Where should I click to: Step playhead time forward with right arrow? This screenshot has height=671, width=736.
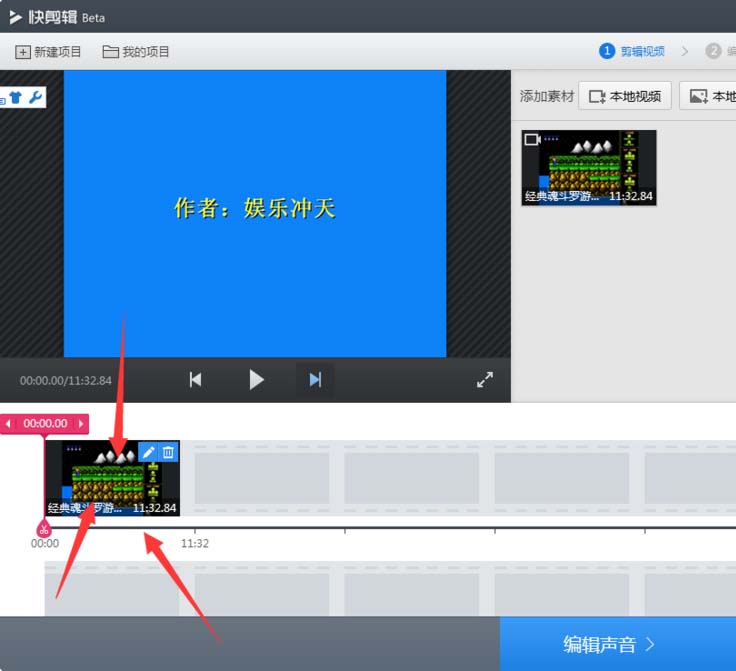click(81, 424)
